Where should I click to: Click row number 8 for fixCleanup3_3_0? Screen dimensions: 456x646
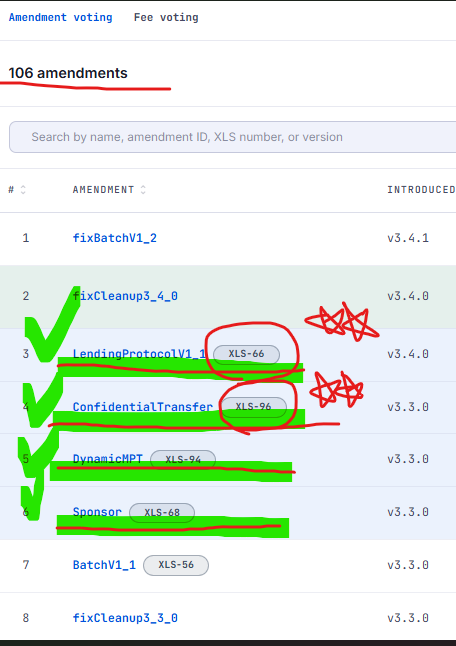(26, 618)
